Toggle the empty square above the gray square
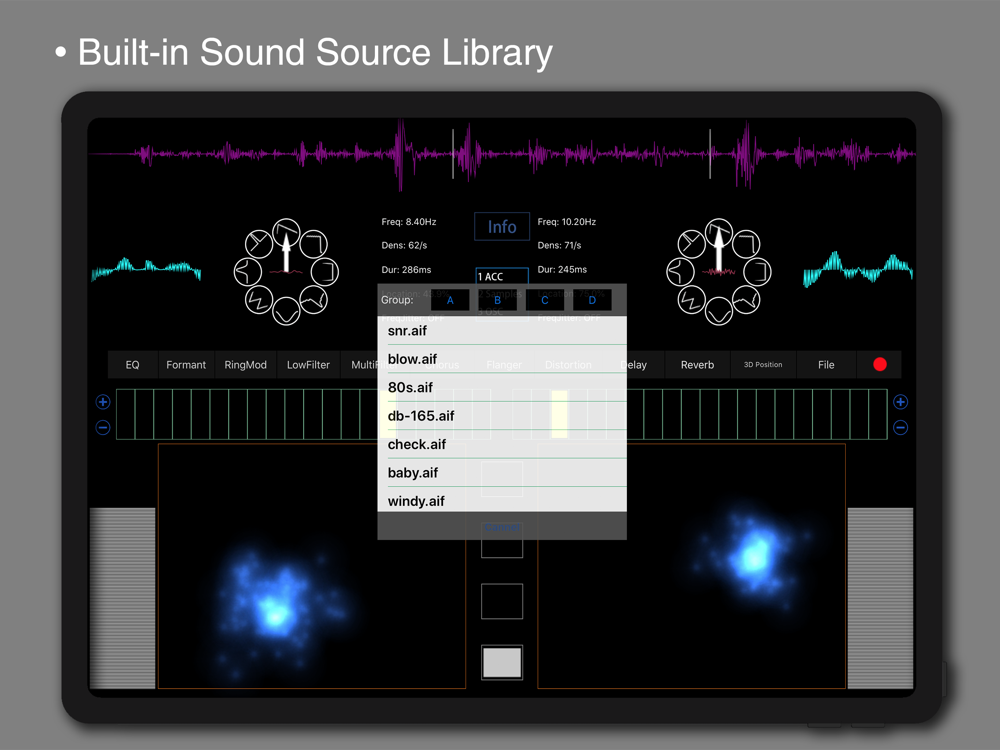Image resolution: width=1000 pixels, height=750 pixels. coord(502,601)
